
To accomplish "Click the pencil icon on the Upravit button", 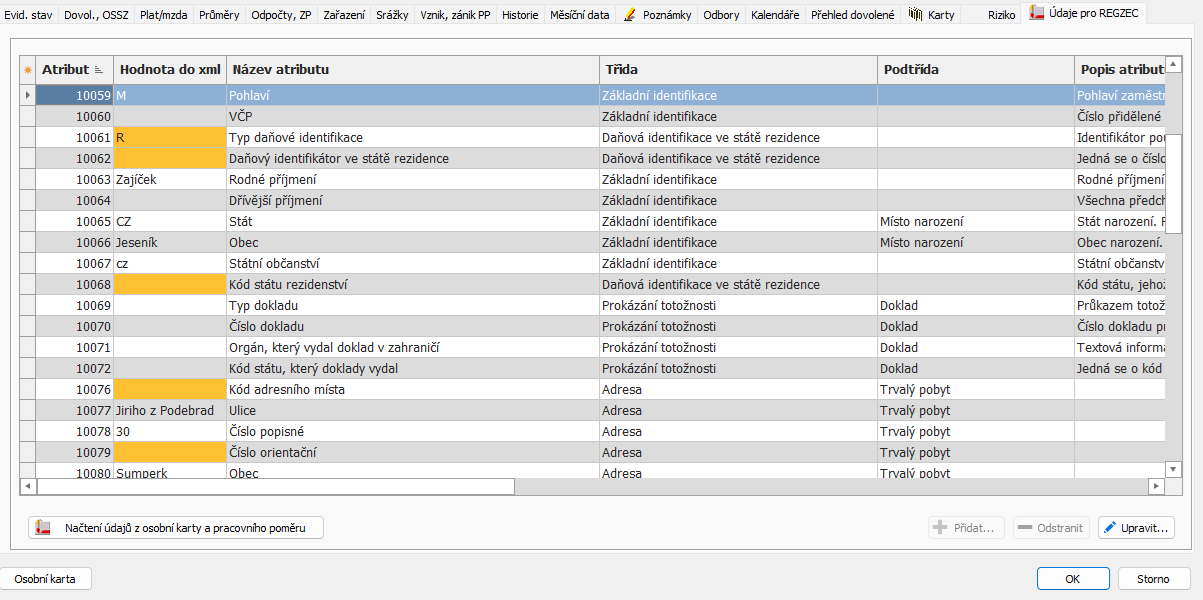I will pos(1109,528).
